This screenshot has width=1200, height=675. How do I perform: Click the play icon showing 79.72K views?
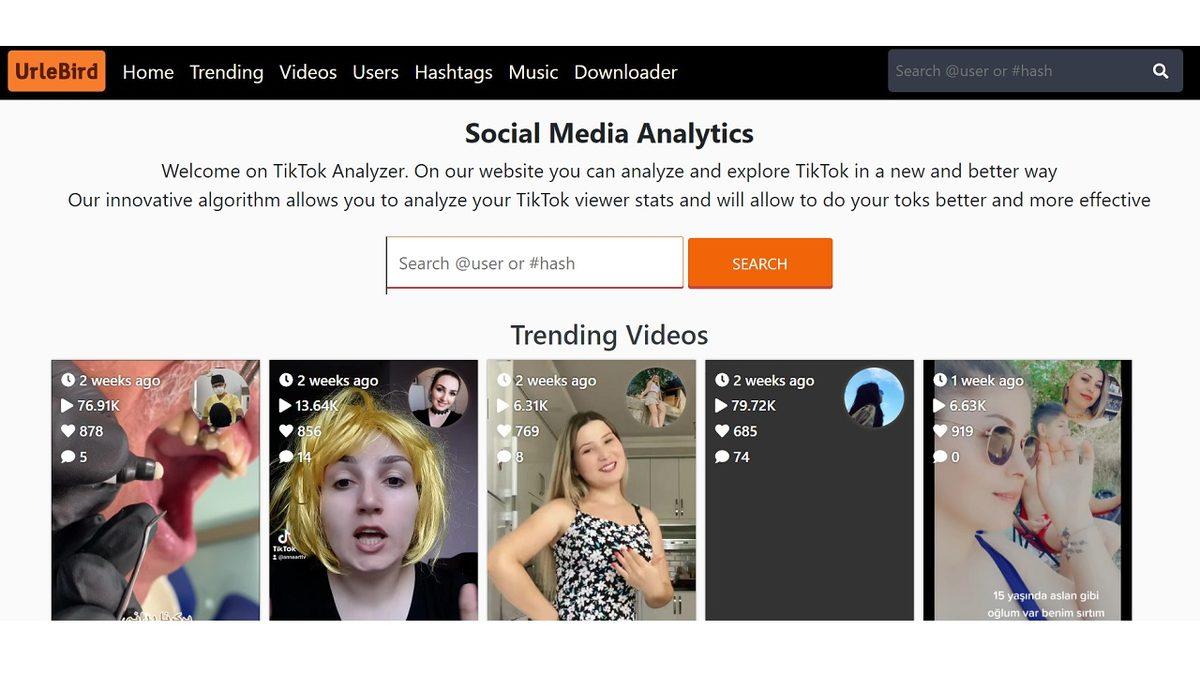click(x=721, y=406)
